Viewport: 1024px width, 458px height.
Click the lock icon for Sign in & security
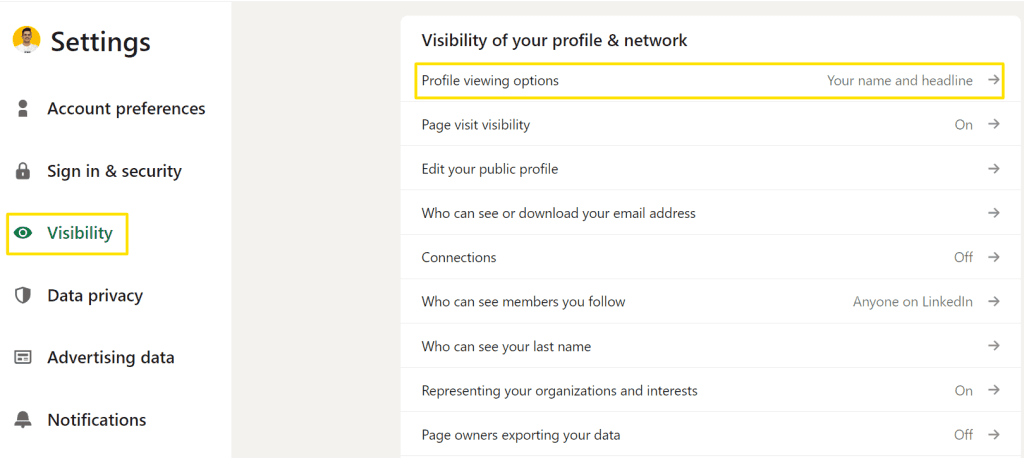pyautogui.click(x=23, y=171)
